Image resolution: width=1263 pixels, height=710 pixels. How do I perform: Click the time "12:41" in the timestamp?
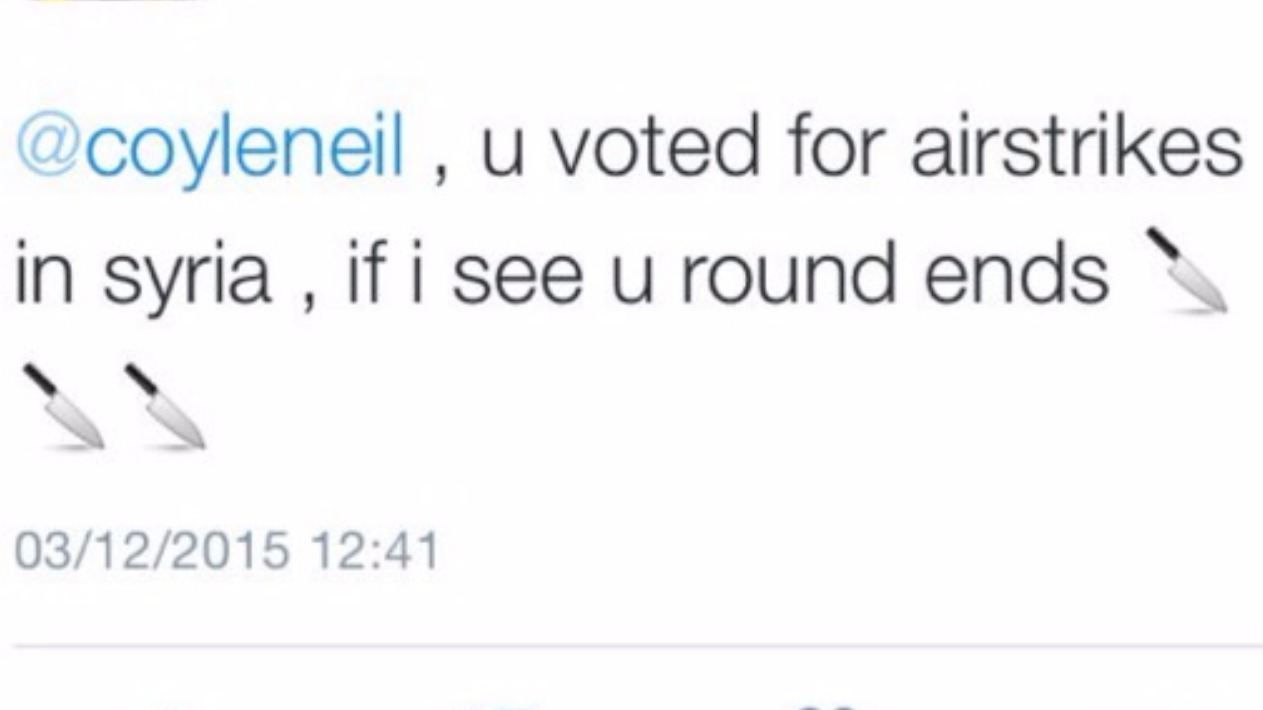[374, 551]
